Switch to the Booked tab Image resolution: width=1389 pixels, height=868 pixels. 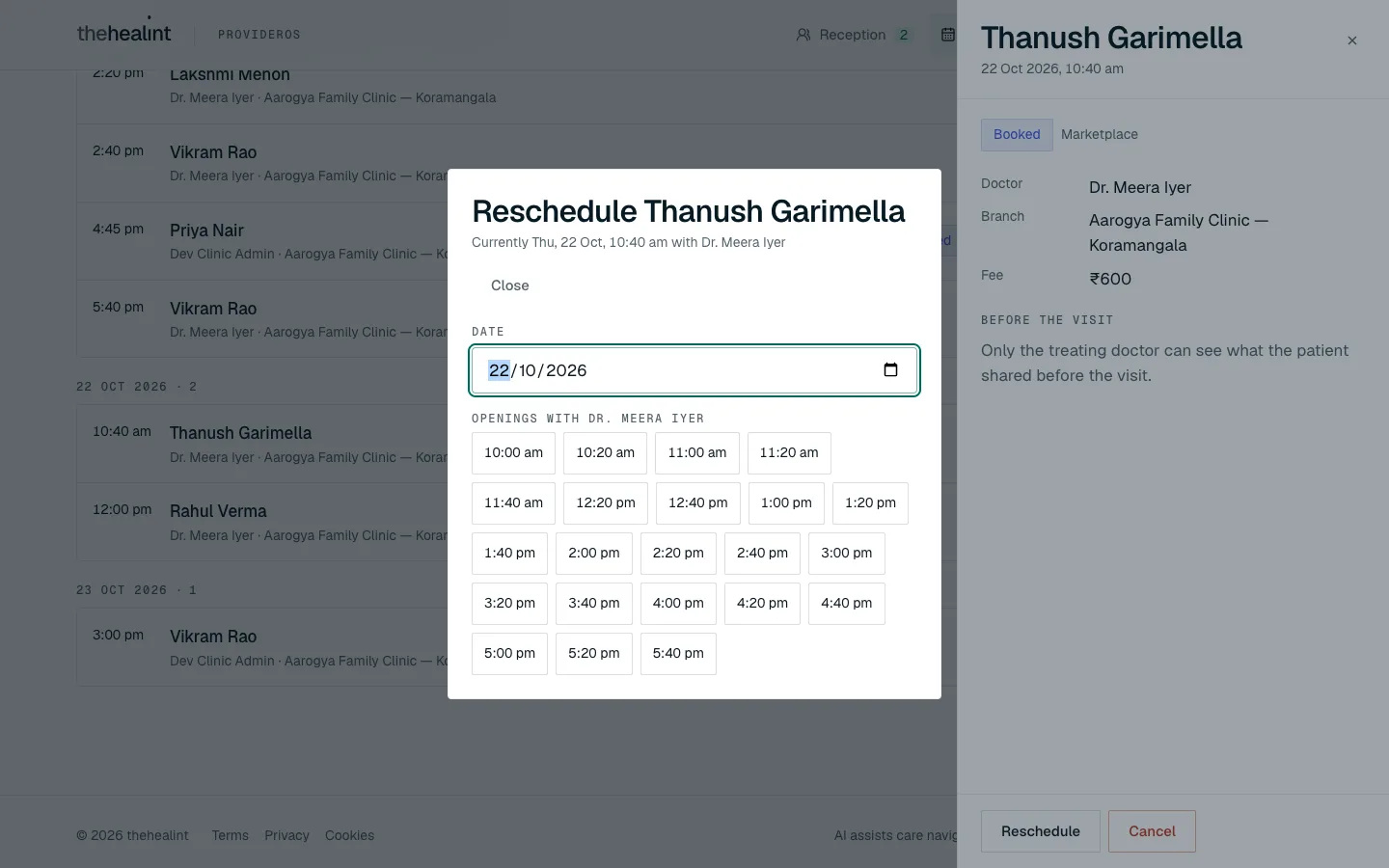point(1017,135)
